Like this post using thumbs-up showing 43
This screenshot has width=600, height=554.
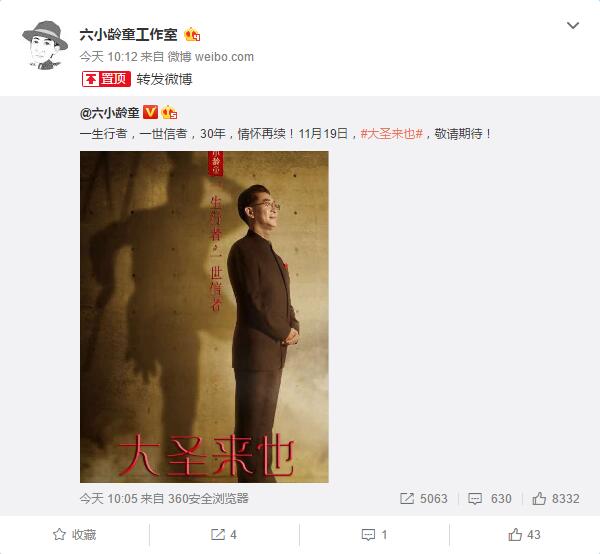pyautogui.click(x=524, y=534)
